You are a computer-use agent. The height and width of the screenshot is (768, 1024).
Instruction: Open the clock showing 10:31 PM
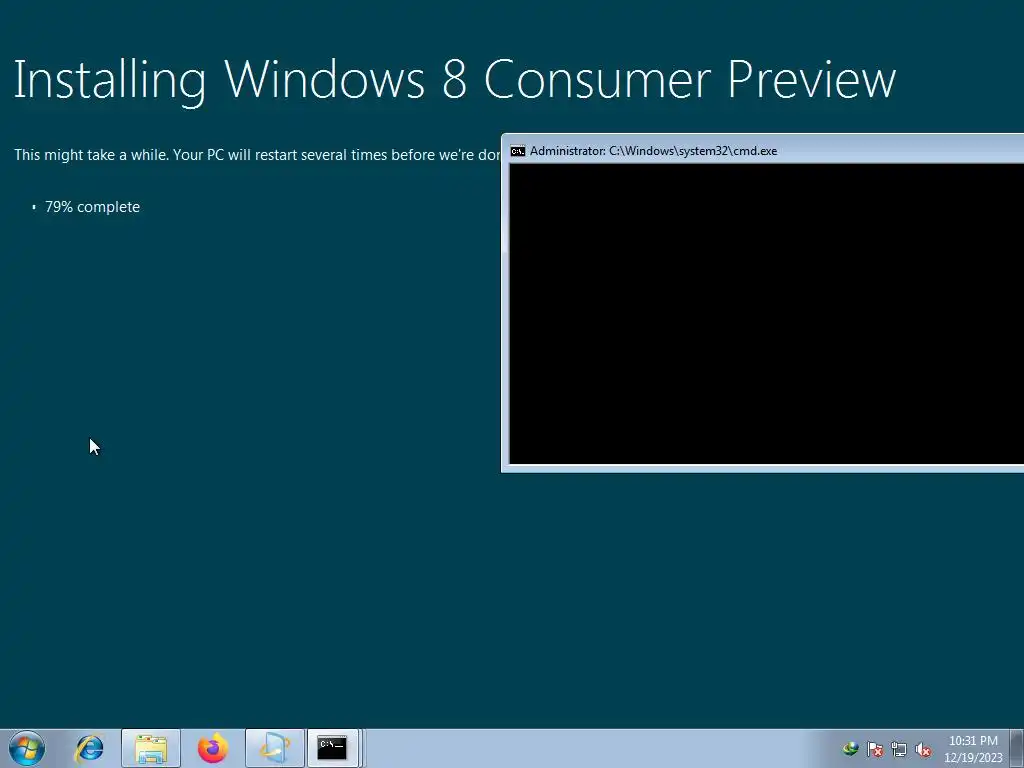coord(973,749)
